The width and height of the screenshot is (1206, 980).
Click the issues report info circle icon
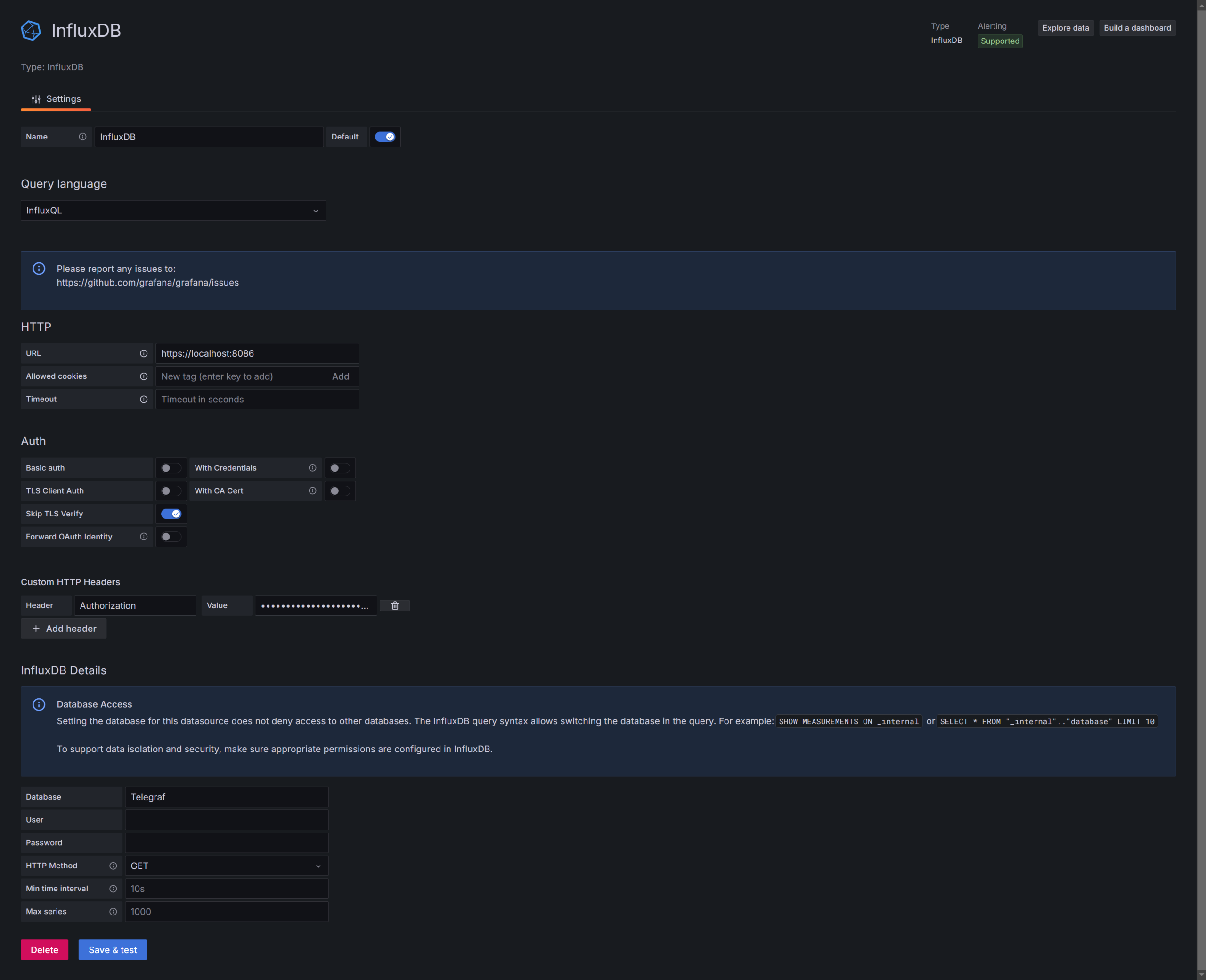pyautogui.click(x=39, y=269)
